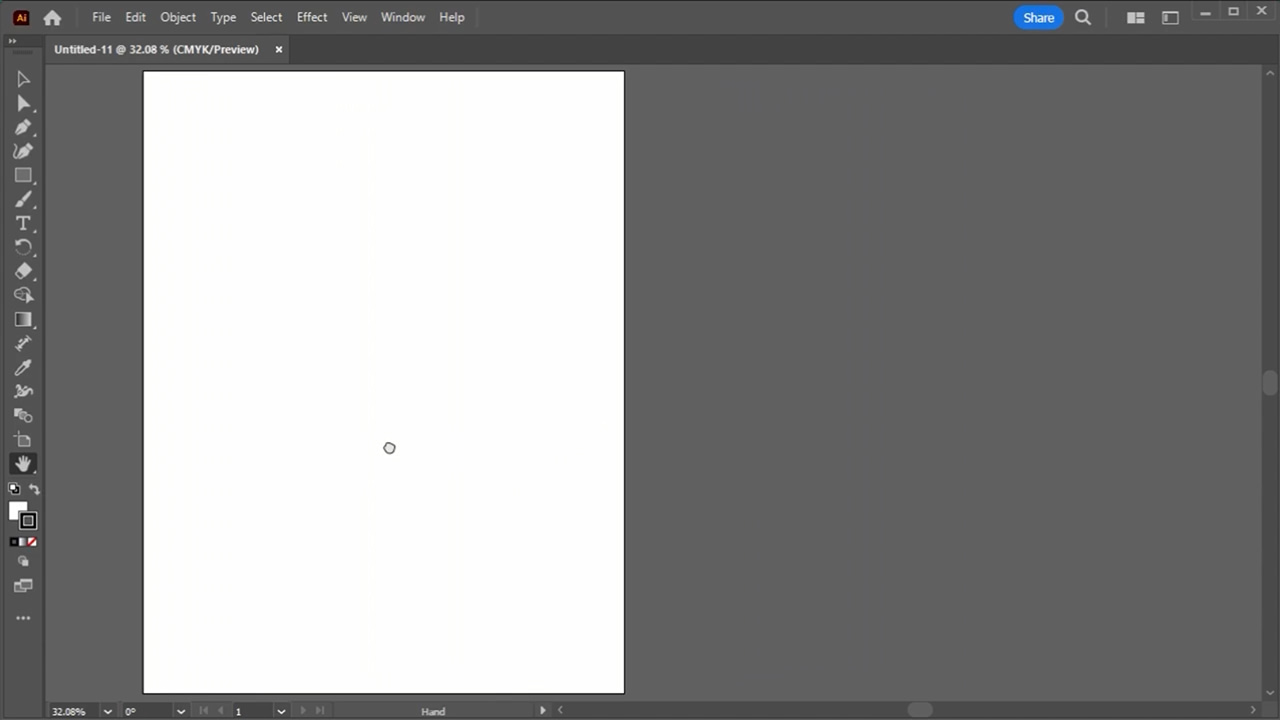Choose the Type tool
This screenshot has width=1280, height=720.
(x=23, y=223)
